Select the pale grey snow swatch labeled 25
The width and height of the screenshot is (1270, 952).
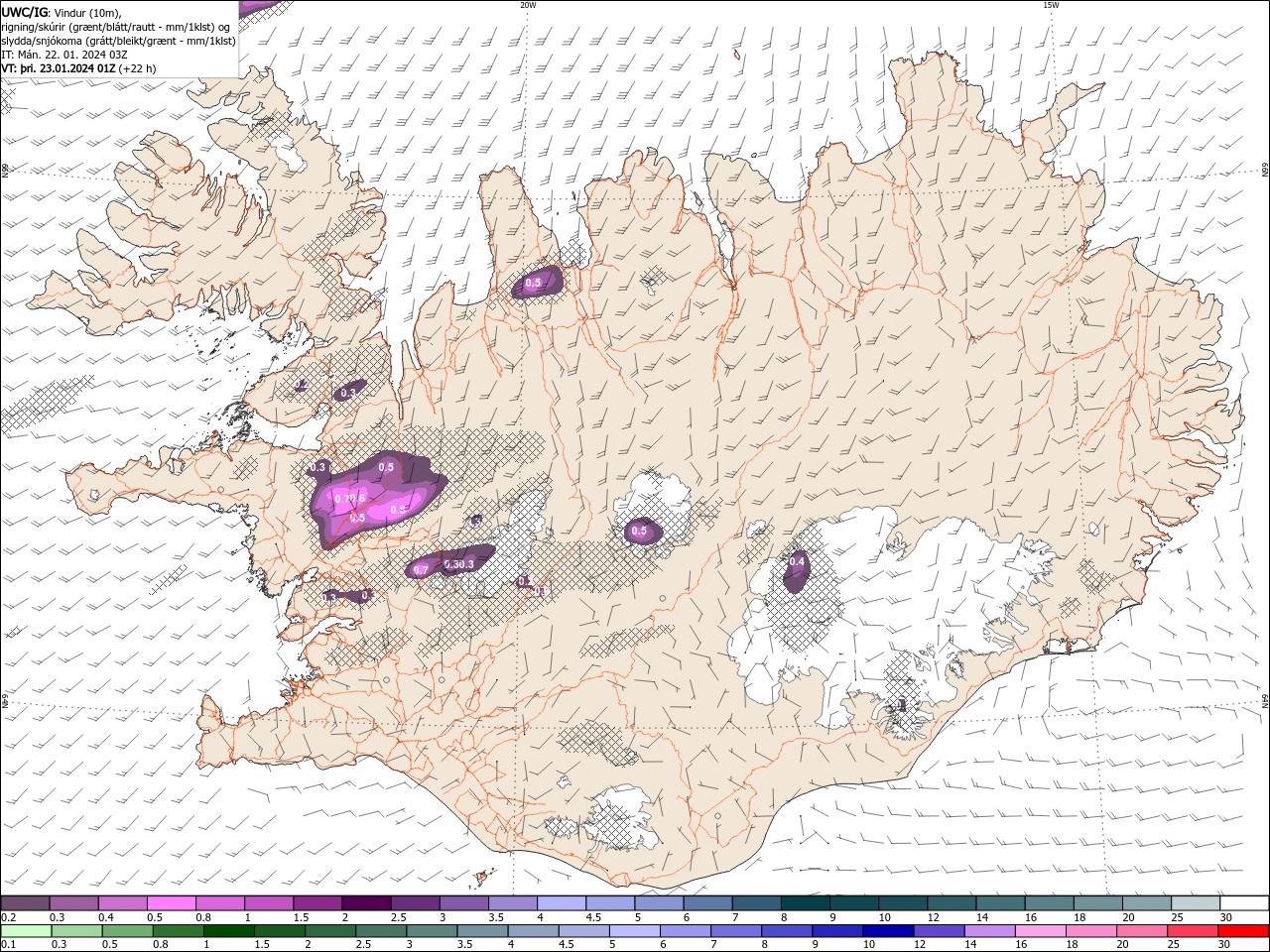[x=1195, y=903]
